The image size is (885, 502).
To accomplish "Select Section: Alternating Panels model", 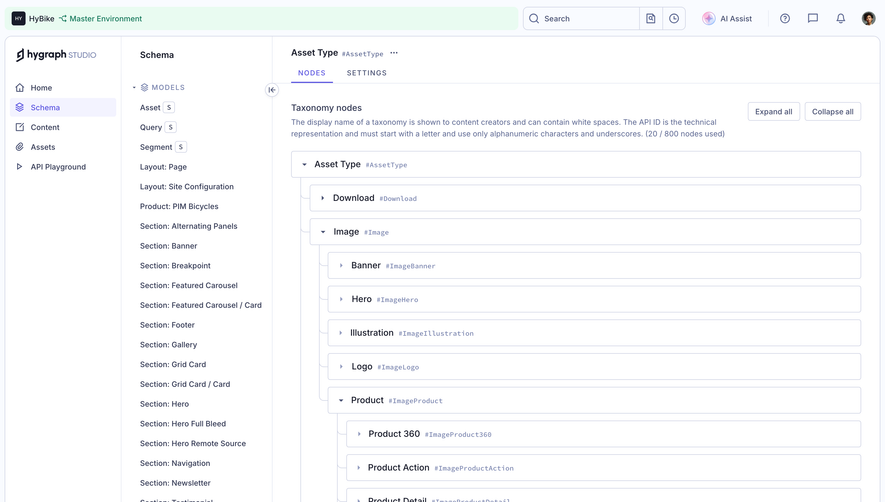I will tap(189, 226).
